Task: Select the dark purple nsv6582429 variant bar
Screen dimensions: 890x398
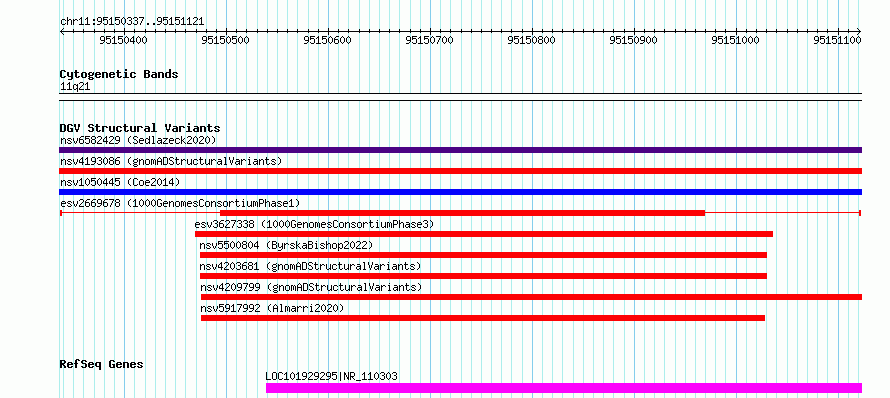Action: tap(460, 150)
